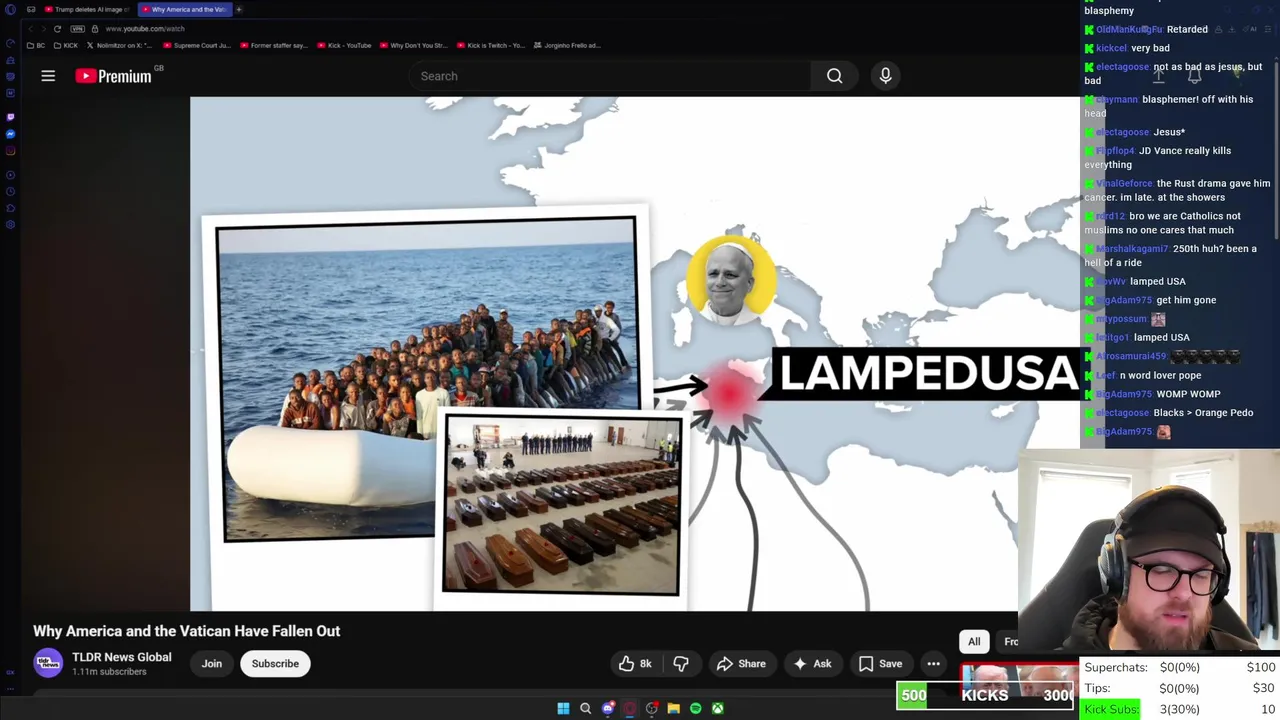Focus the YouTube search field
Screen dimensions: 1280x720
pyautogui.click(x=612, y=76)
